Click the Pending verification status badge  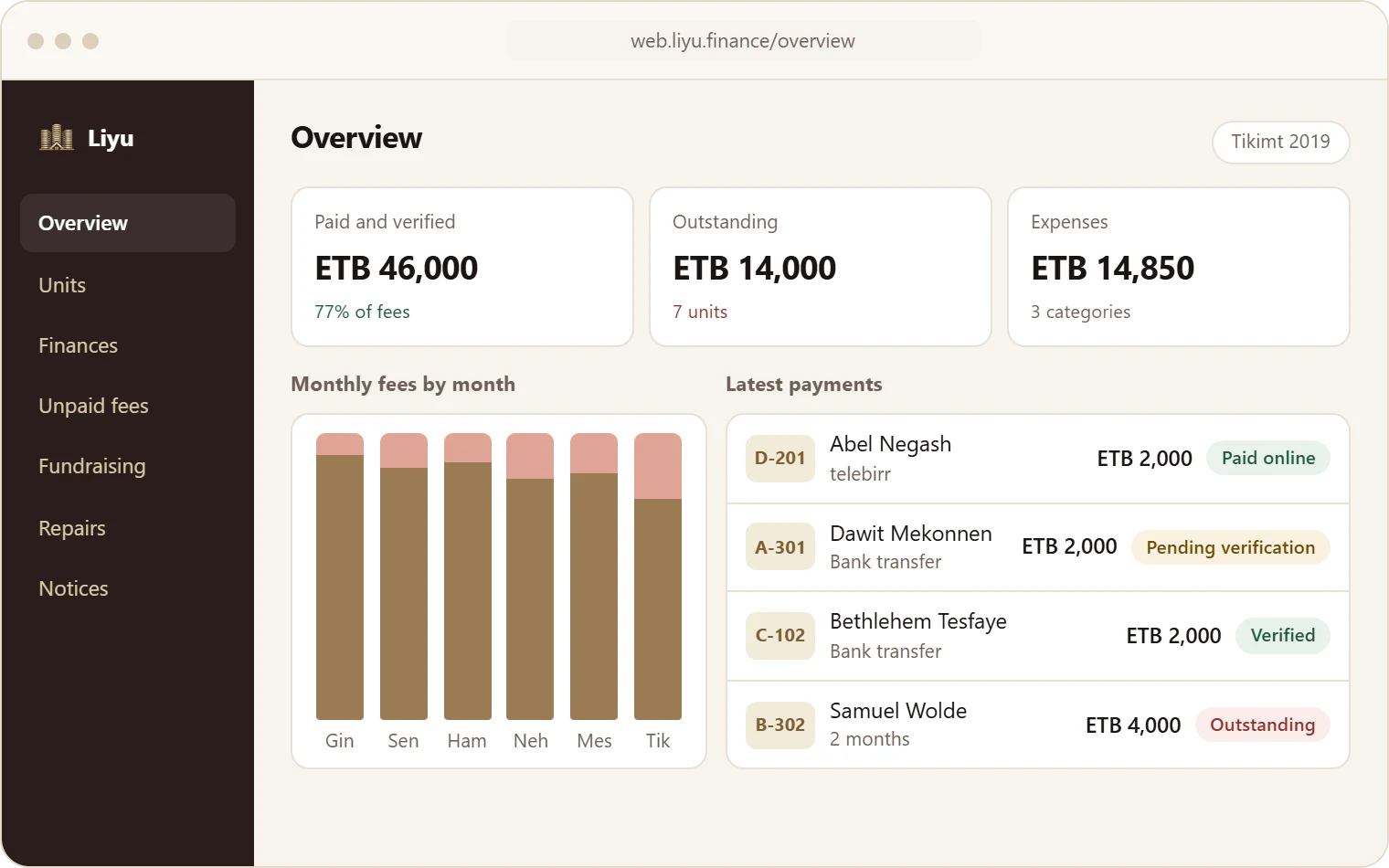[x=1231, y=547]
